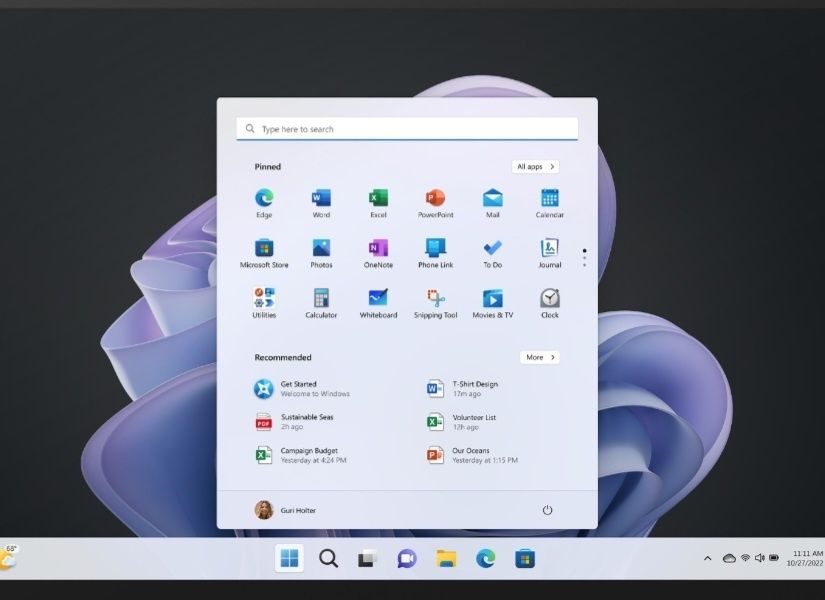Launch the Calculator app
This screenshot has width=825, height=600.
[321, 303]
